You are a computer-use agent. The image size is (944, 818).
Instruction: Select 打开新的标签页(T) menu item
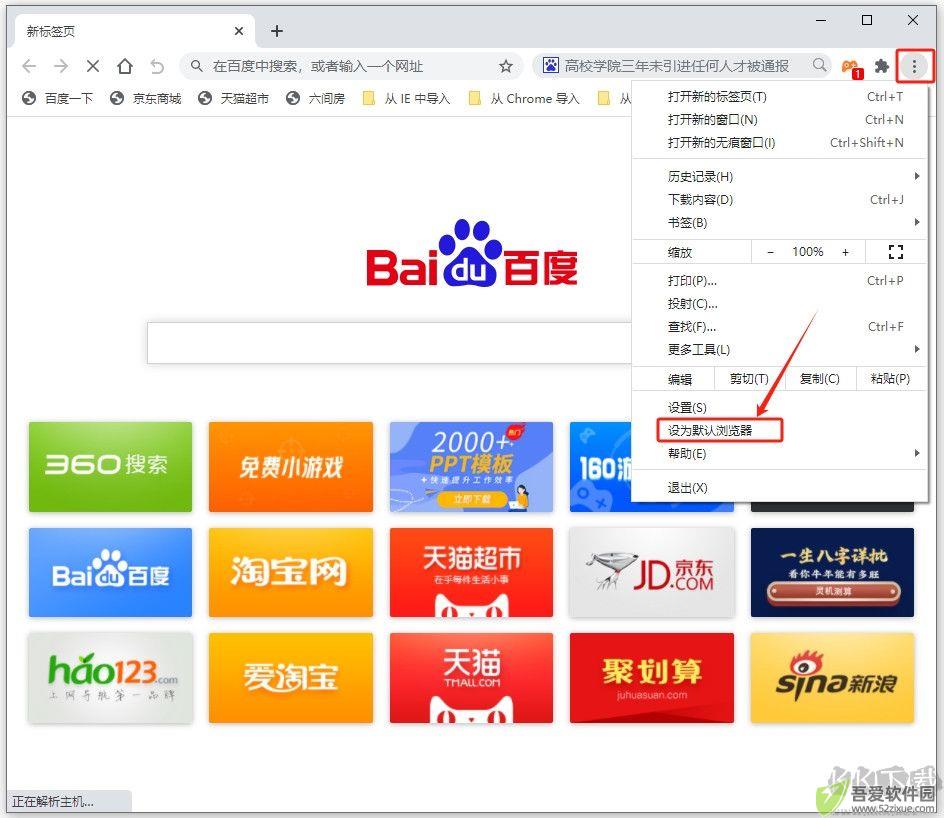click(x=780, y=96)
